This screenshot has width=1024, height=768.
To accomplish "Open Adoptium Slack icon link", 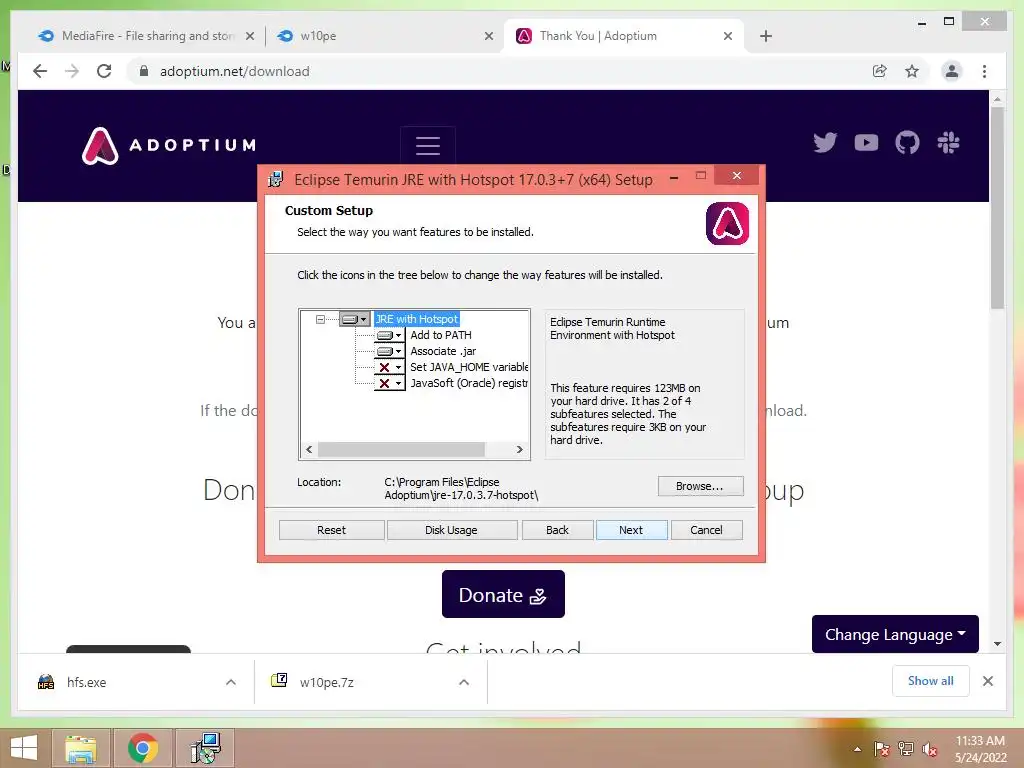I will 948,142.
